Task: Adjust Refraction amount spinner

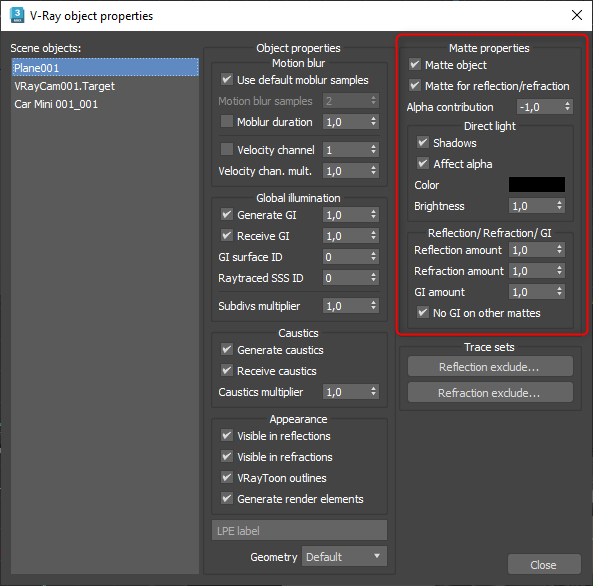Action: (x=559, y=271)
